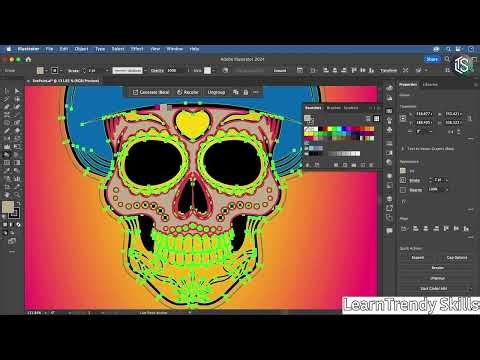This screenshot has height=360, width=480.
Task: Click Expand under Quick Actions
Action: [x=418, y=258]
